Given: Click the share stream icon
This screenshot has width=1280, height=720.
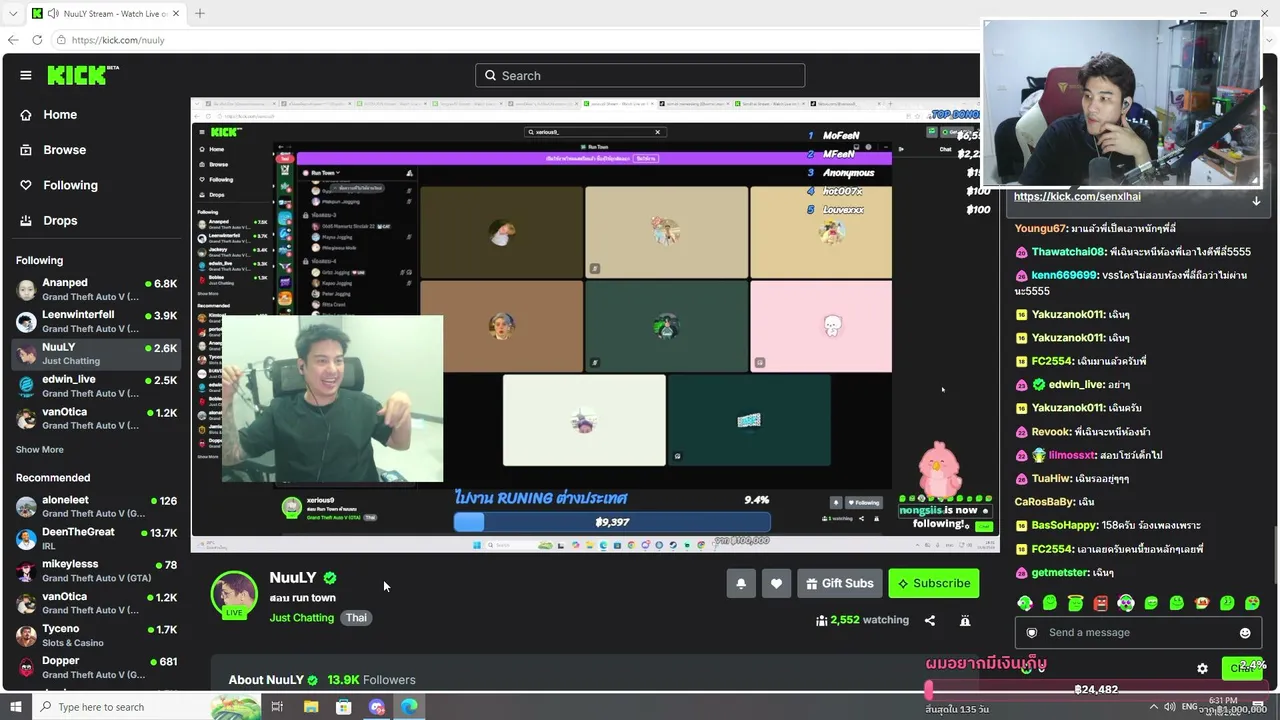Looking at the screenshot, I should click(930, 620).
